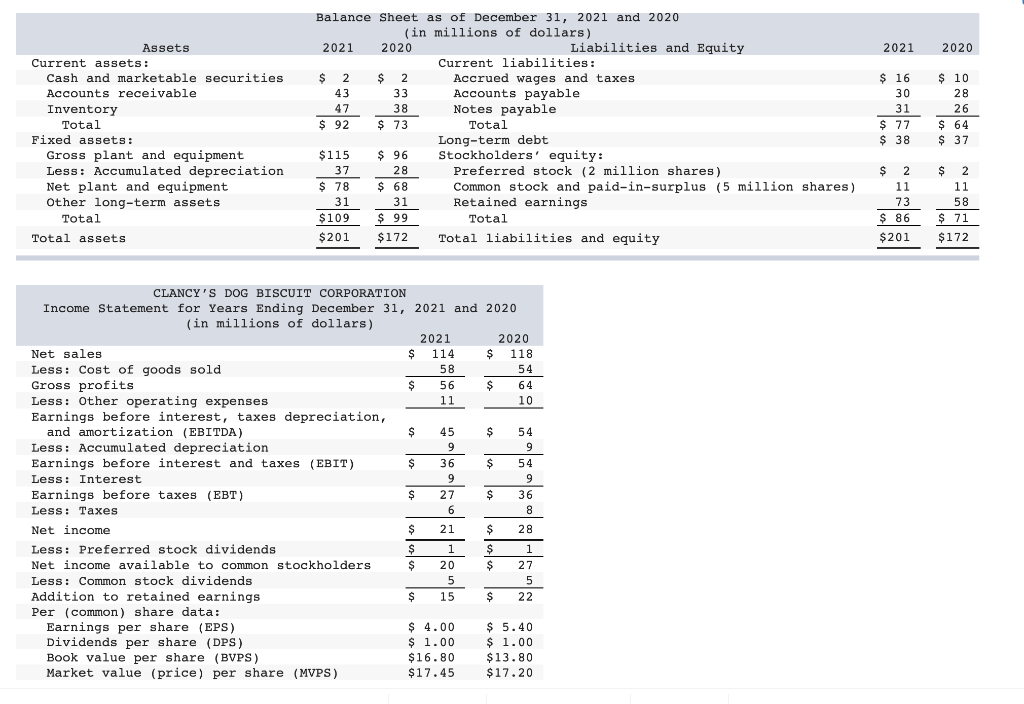Click the 'Total assets' label
Image resolution: width=1024 pixels, height=704 pixels.
pyautogui.click(x=78, y=238)
